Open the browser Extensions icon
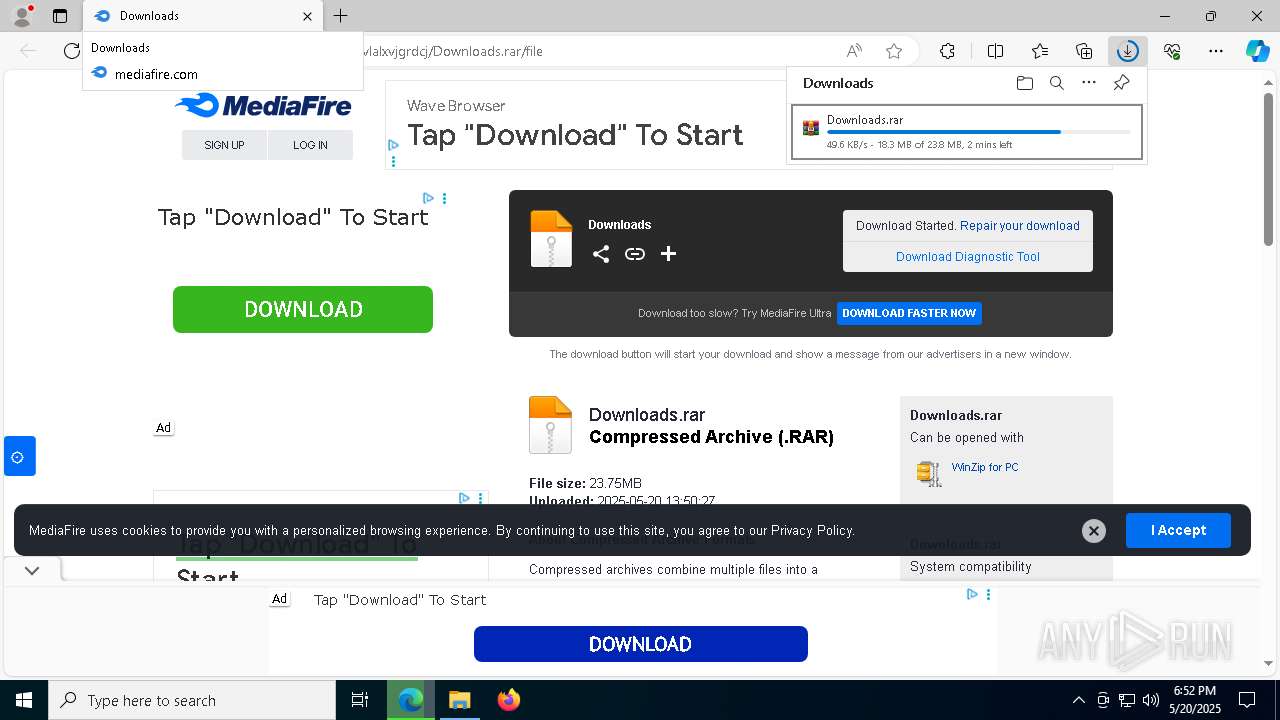The width and height of the screenshot is (1280, 720). click(x=947, y=51)
